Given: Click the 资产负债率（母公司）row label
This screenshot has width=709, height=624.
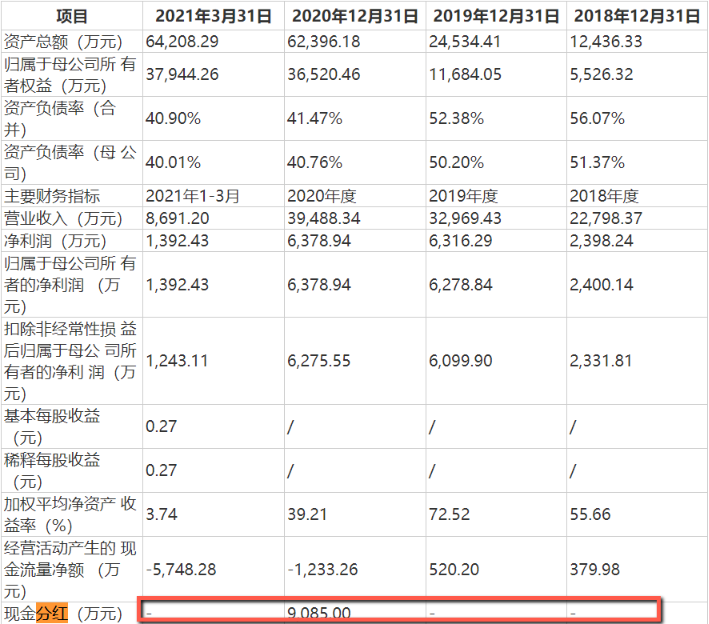Looking at the screenshot, I should [70, 162].
